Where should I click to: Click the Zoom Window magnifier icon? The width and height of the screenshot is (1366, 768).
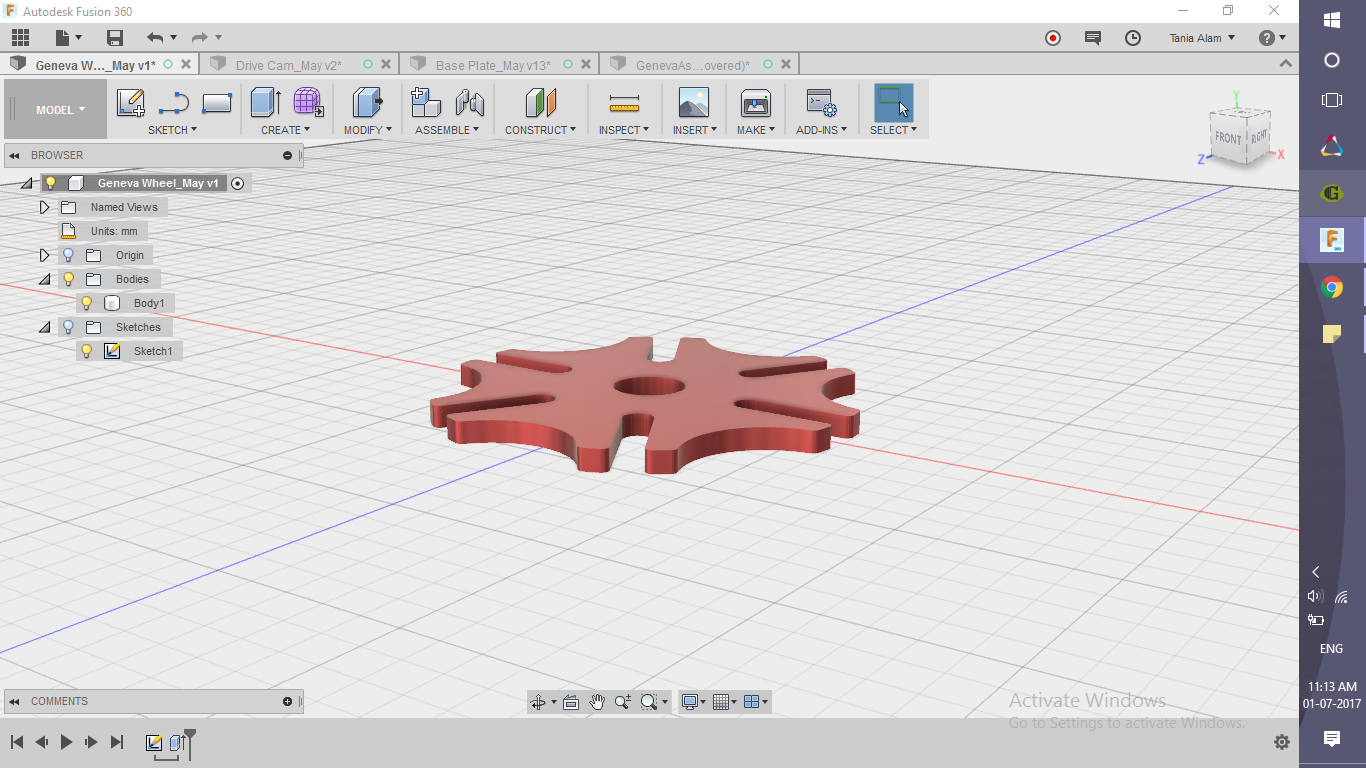tap(649, 702)
